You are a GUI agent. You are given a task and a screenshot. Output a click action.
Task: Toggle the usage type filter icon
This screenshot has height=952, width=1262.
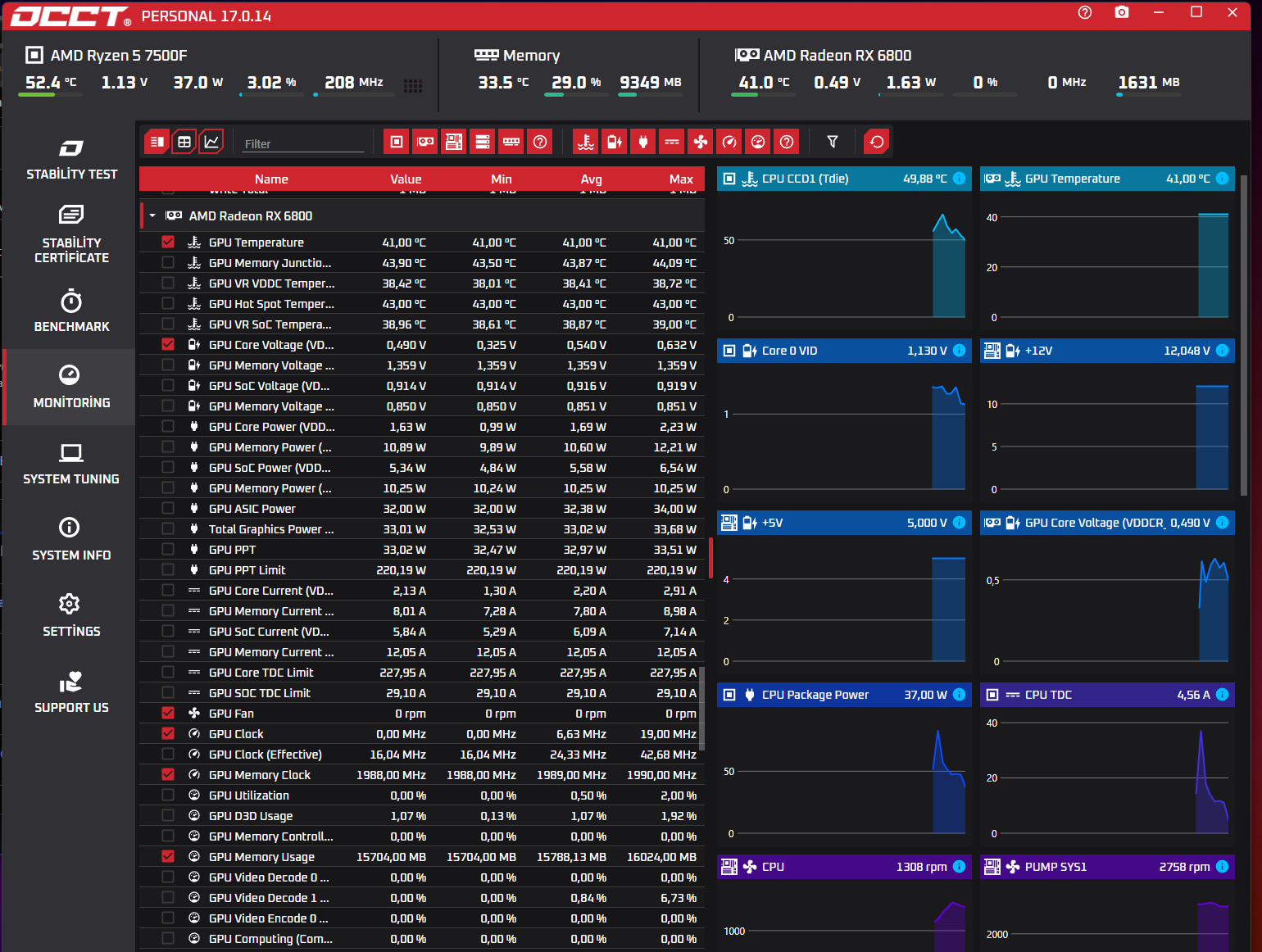(758, 142)
